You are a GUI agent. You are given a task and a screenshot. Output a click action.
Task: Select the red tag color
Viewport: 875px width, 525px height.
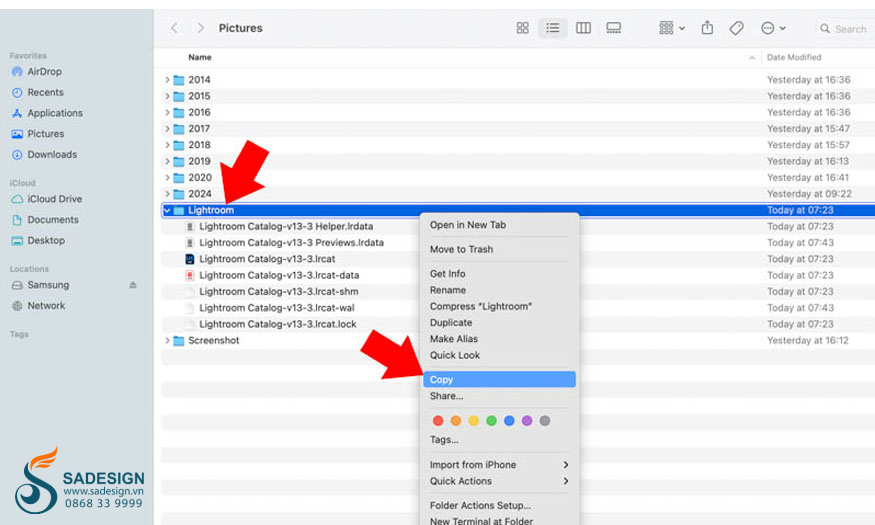click(438, 421)
